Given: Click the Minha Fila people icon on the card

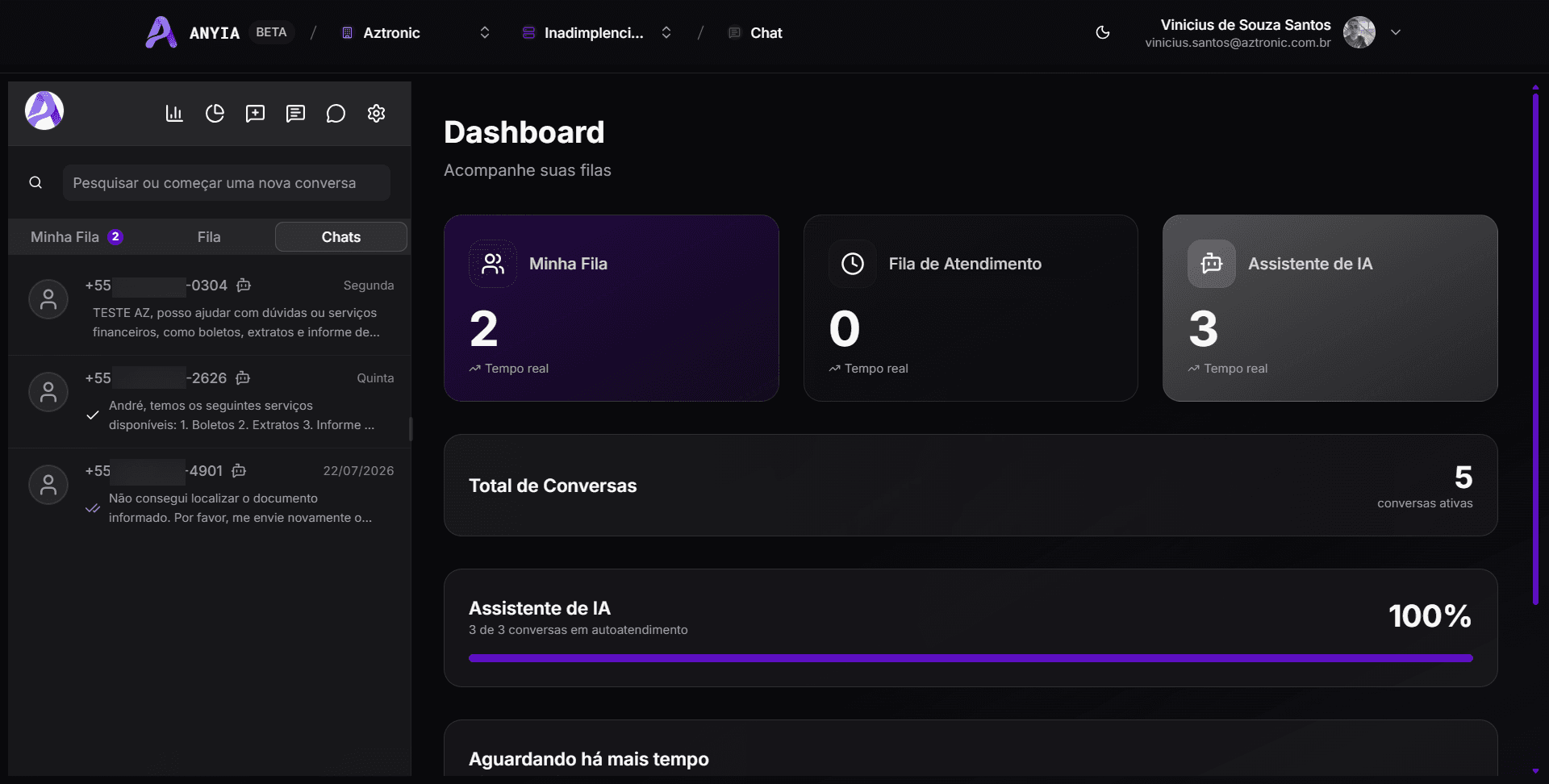Looking at the screenshot, I should tap(493, 264).
